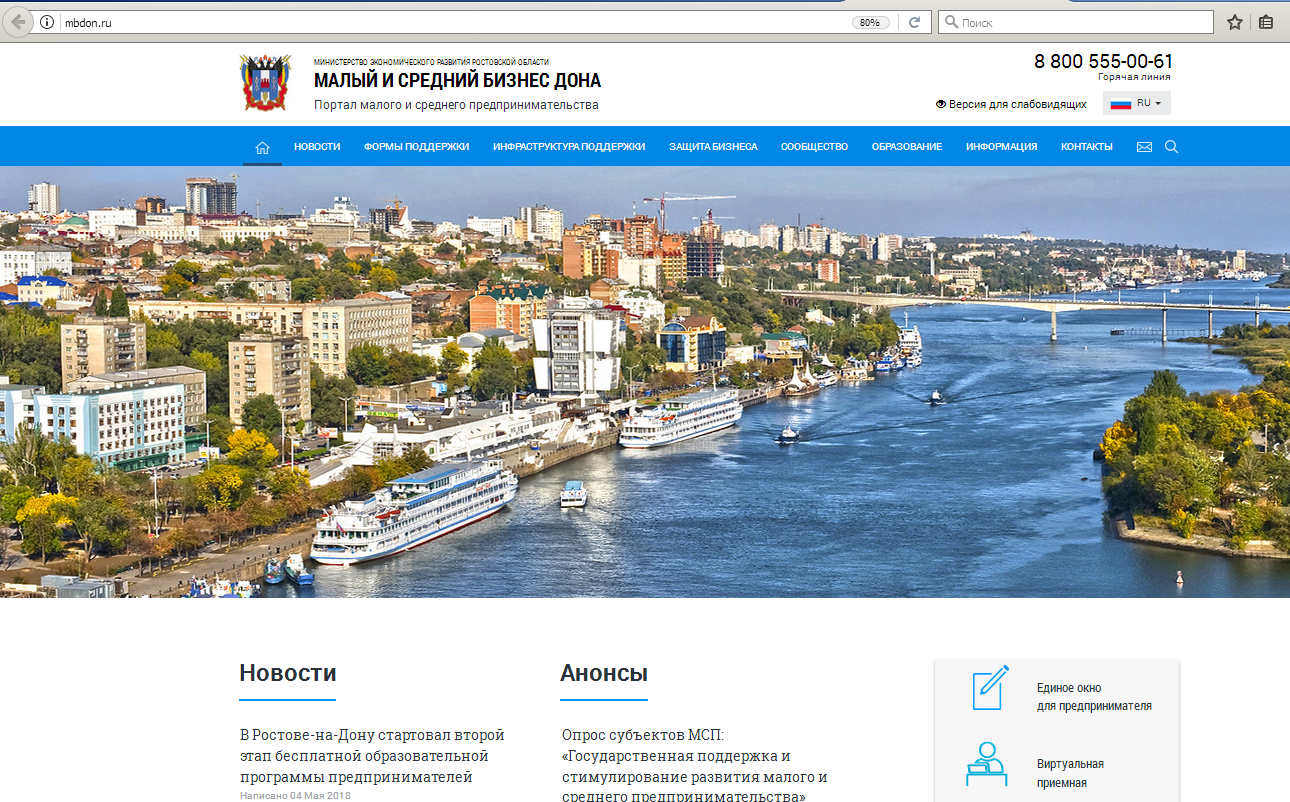Click the Единое окно document pencil icon
Screen dimensions: 1290x802
point(990,688)
